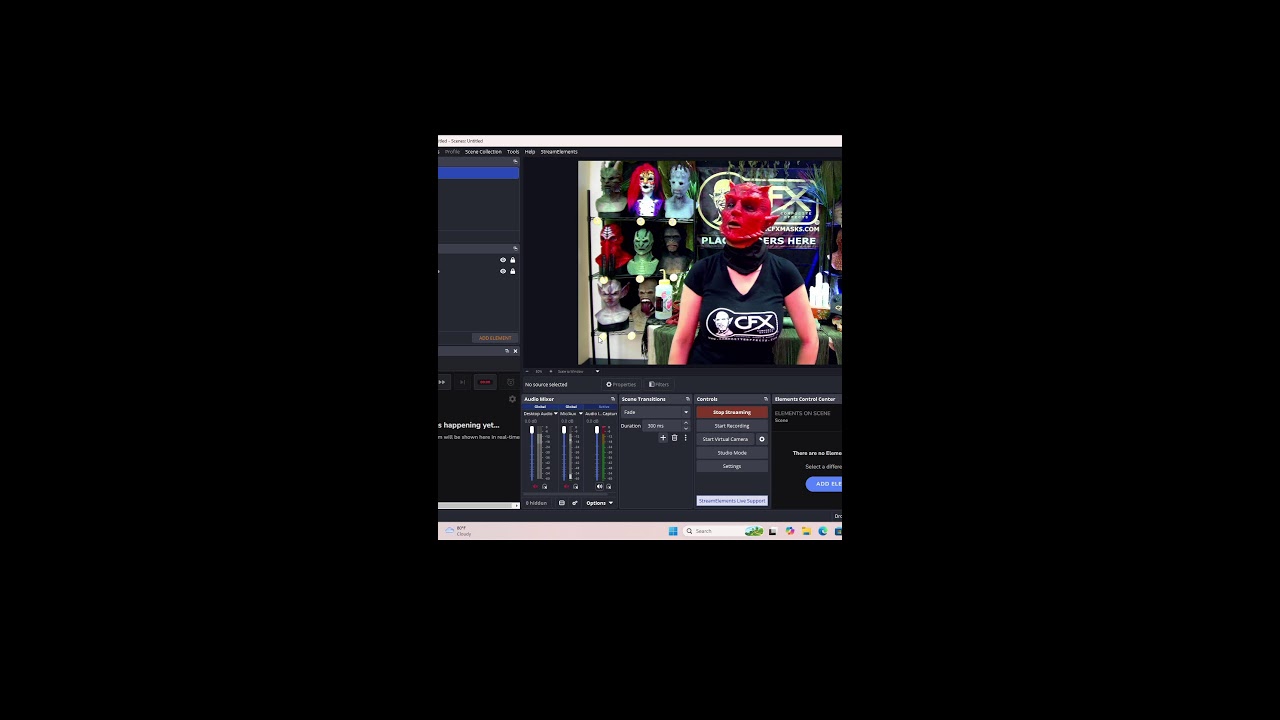Open the StreamElements menu
Screen dimensions: 1280x720
point(559,152)
